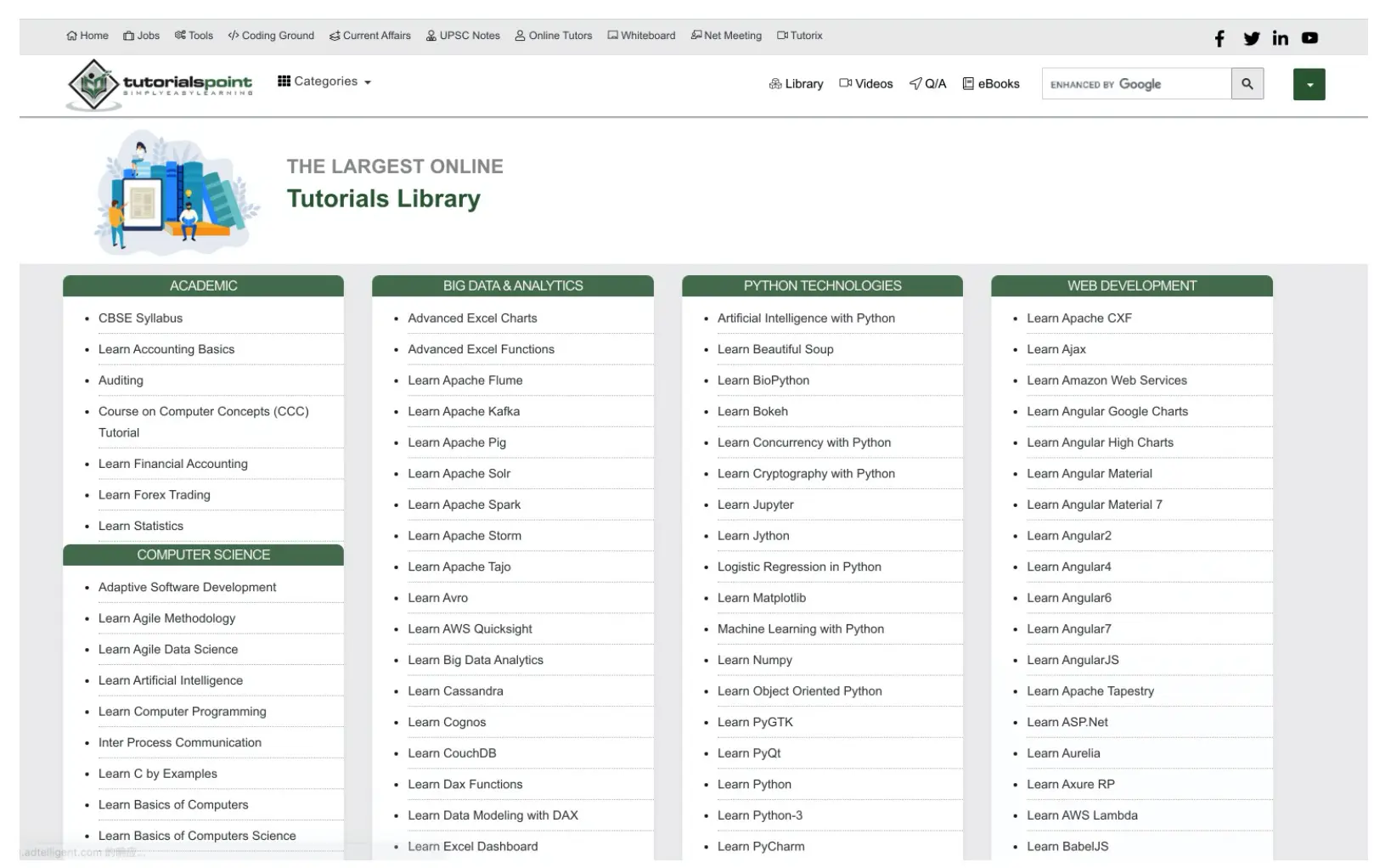
Task: Click the search magnifier button
Action: tap(1247, 84)
